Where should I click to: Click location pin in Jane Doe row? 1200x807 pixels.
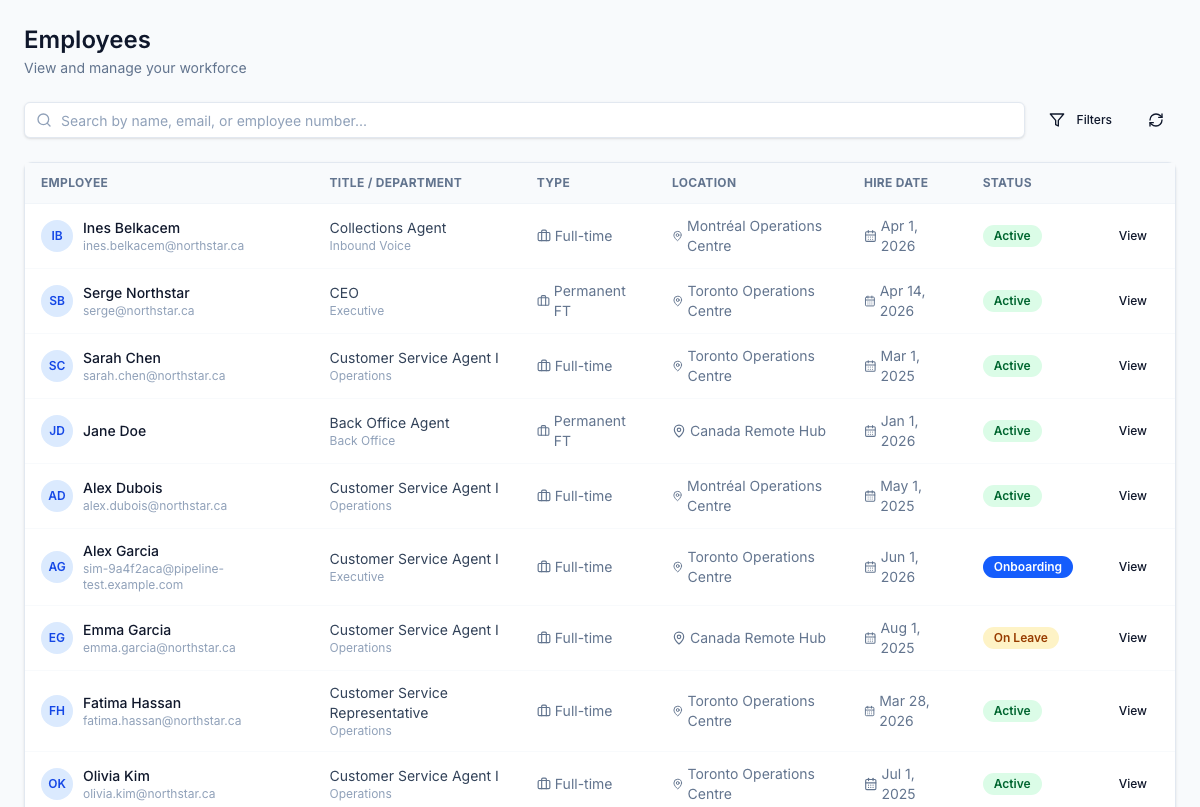tap(679, 431)
